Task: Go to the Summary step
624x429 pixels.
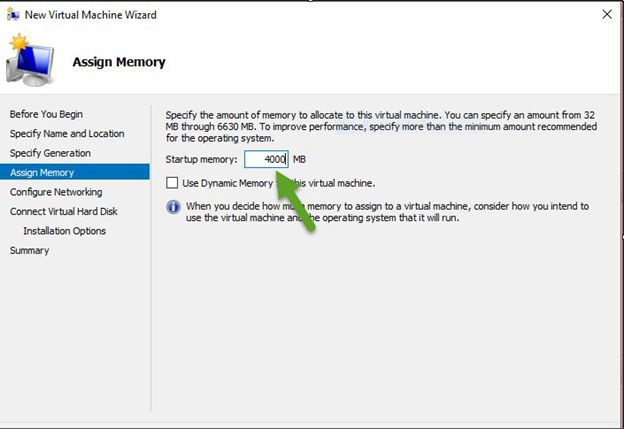Action: [29, 251]
